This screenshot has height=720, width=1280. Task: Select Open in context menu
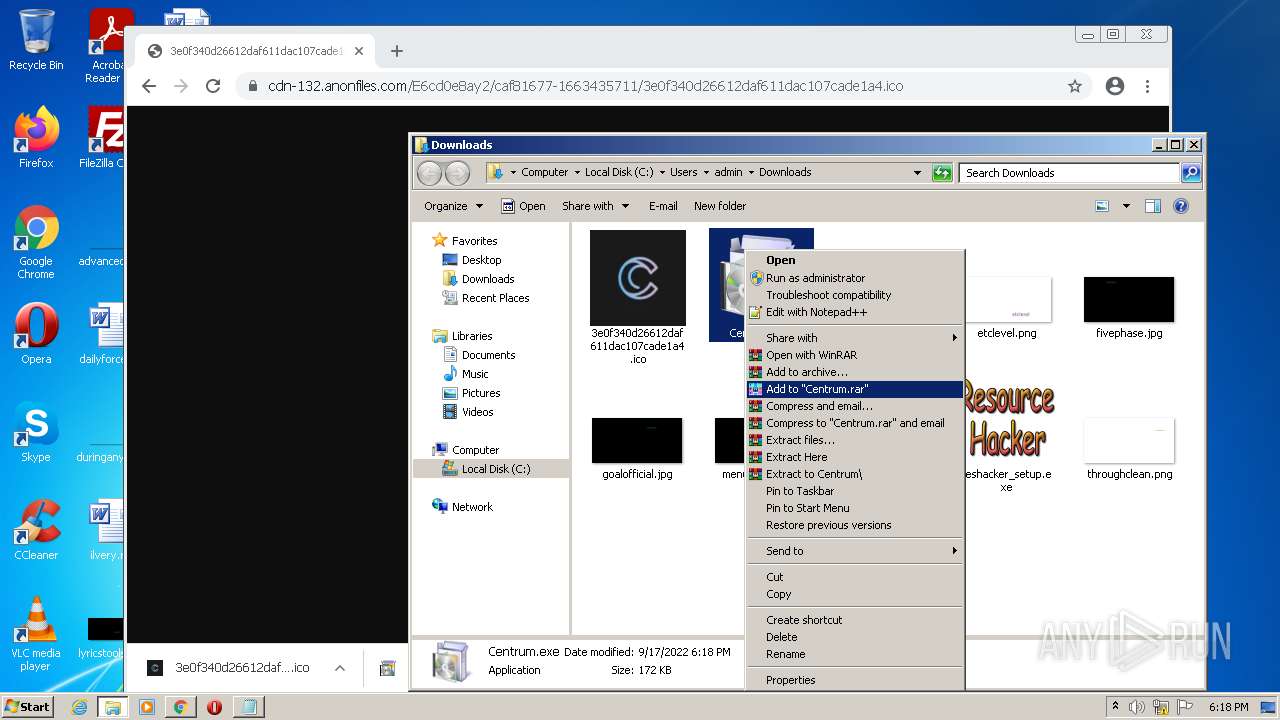point(855,260)
